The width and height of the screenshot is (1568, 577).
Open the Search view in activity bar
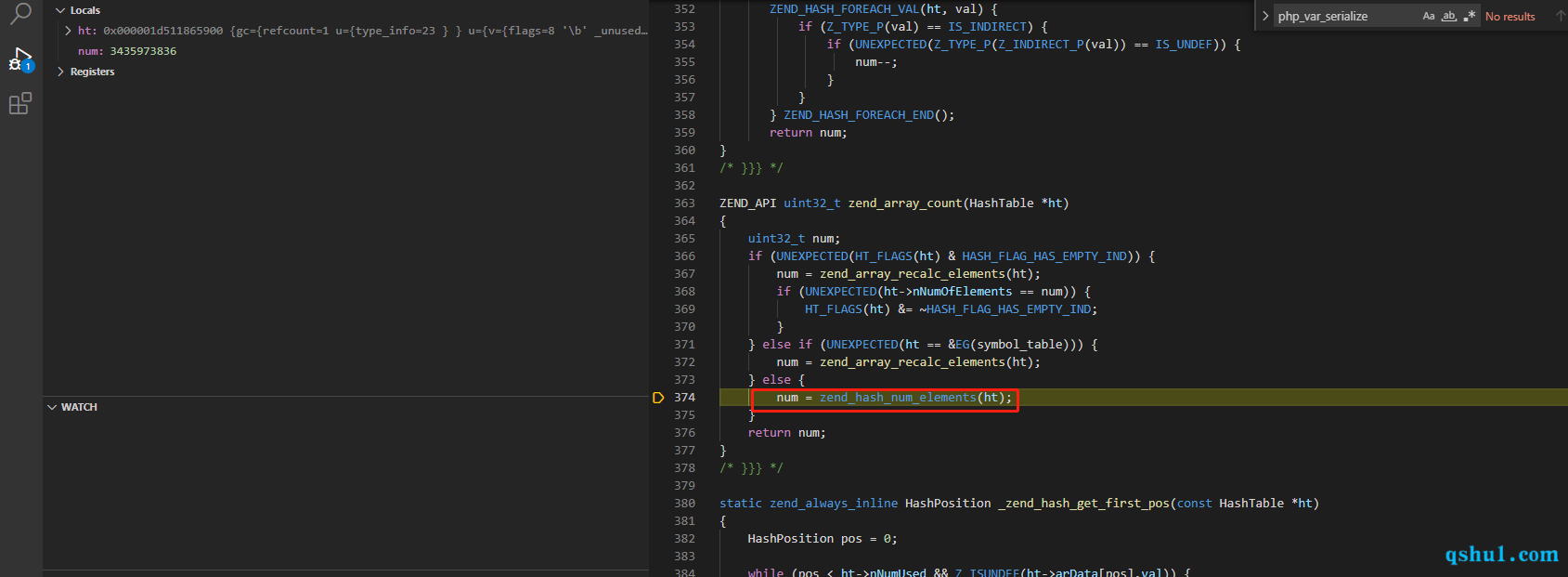pyautogui.click(x=20, y=13)
